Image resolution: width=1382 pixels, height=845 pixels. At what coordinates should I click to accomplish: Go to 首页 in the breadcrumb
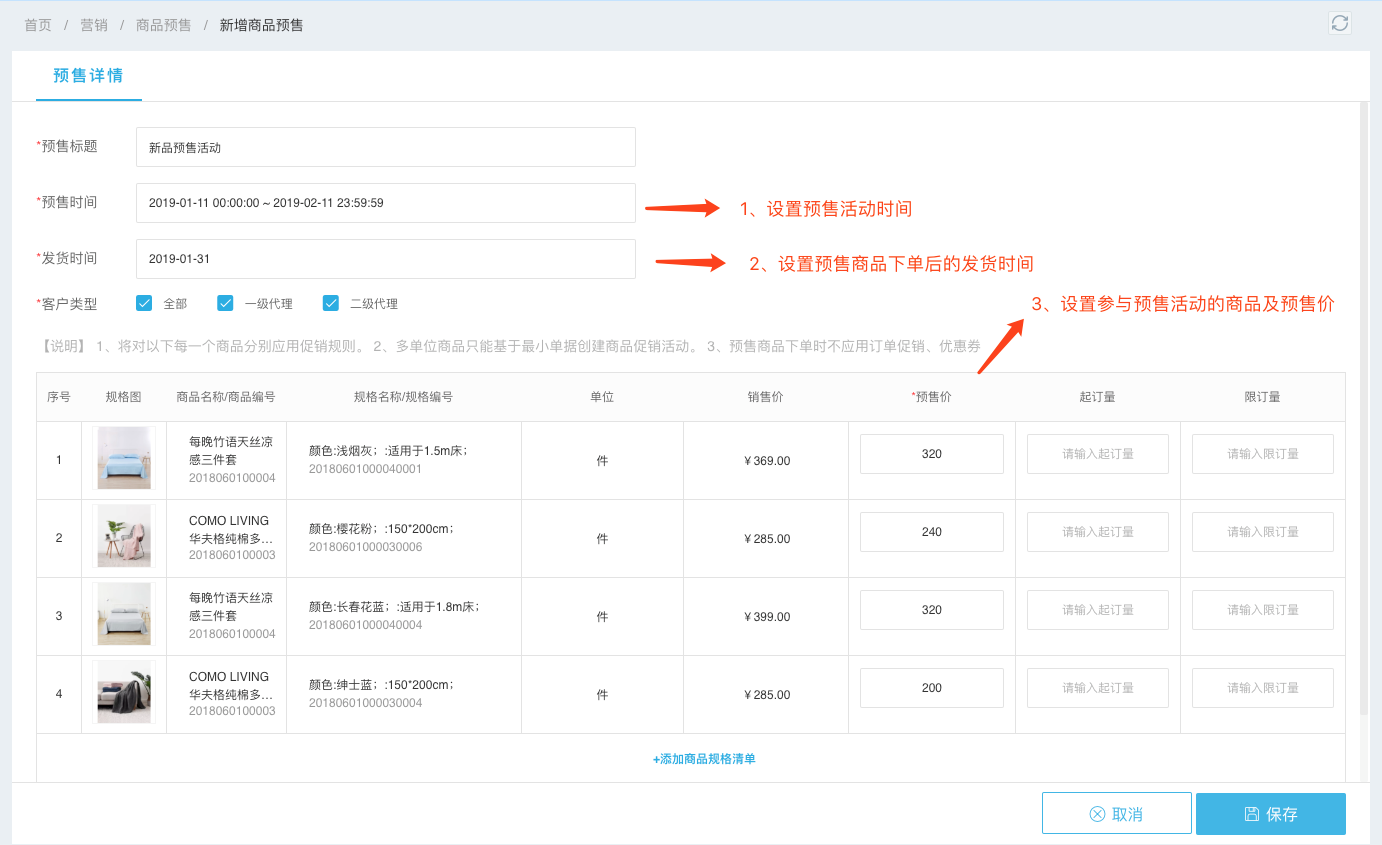(x=38, y=25)
